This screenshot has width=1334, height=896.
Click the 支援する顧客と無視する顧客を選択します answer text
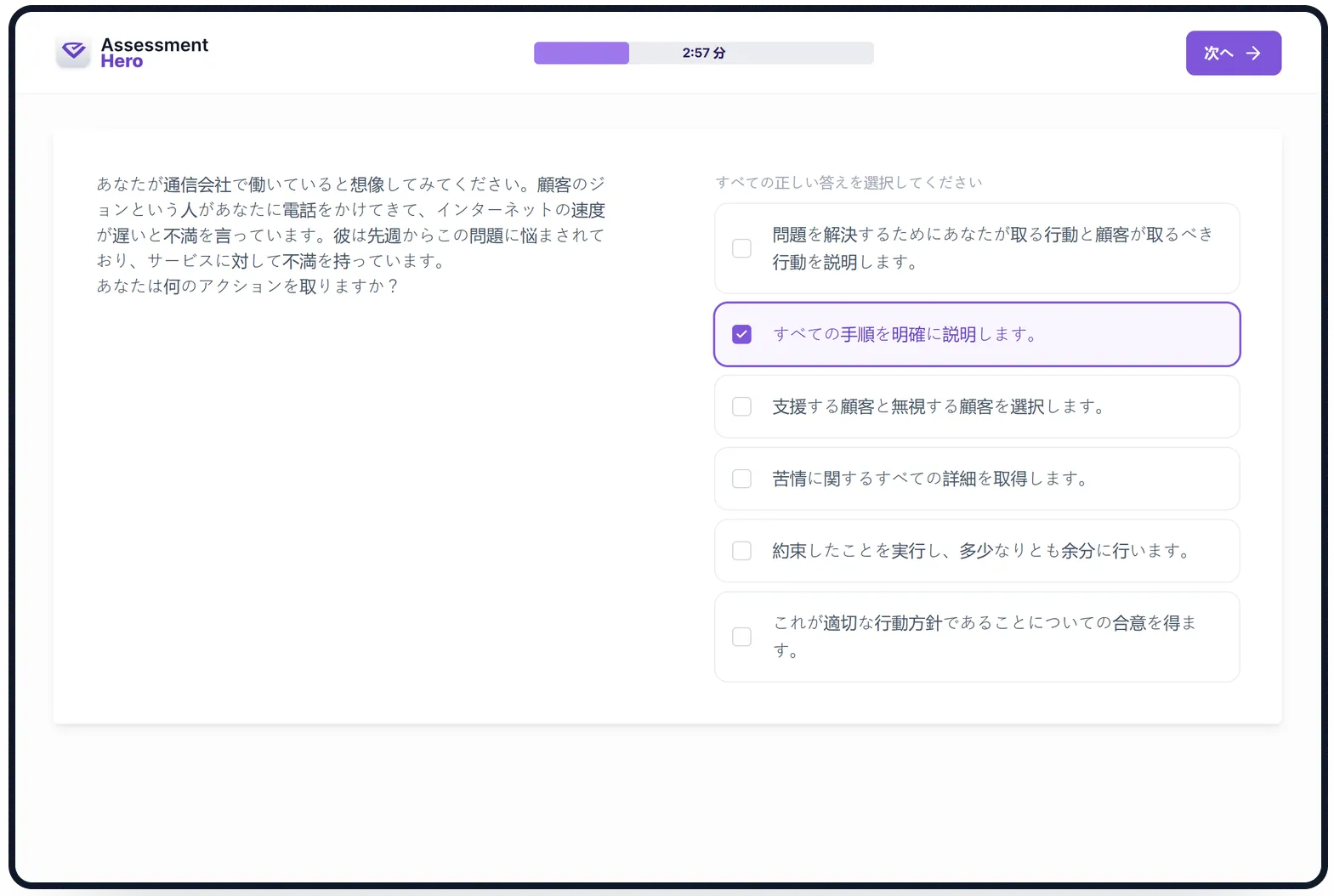938,406
